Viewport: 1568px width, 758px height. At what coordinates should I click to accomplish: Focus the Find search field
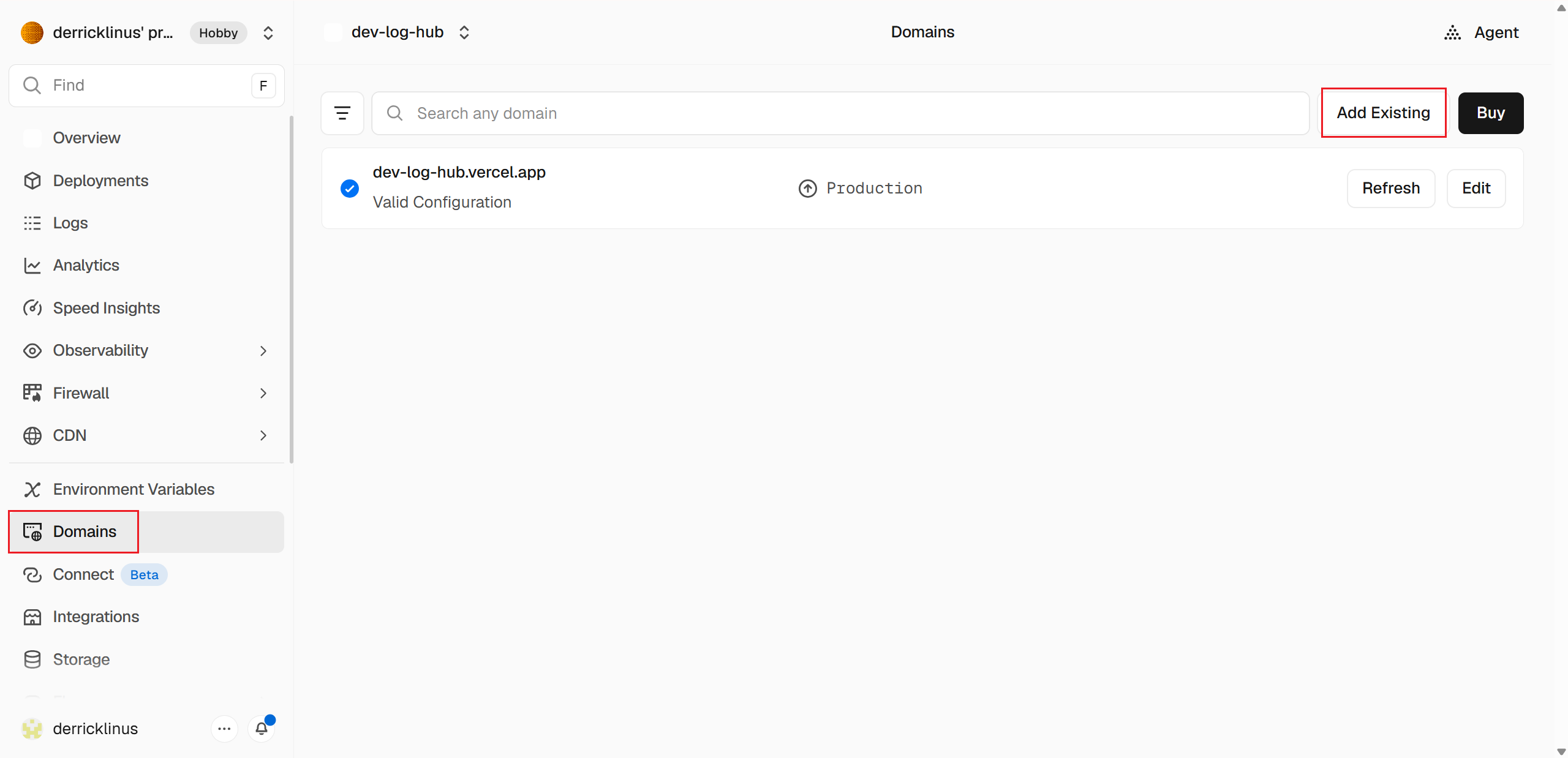pos(147,85)
